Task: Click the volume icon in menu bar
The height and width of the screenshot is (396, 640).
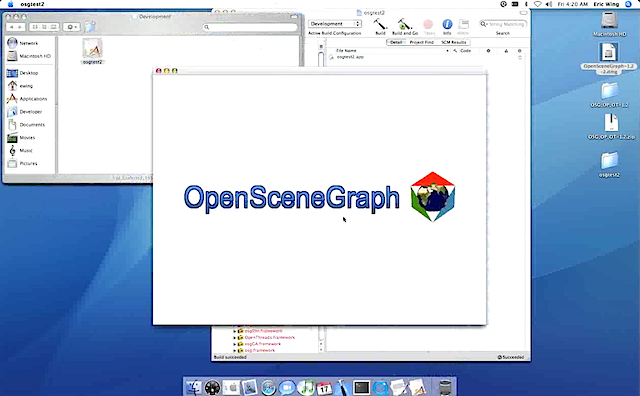Action: [549, 4]
